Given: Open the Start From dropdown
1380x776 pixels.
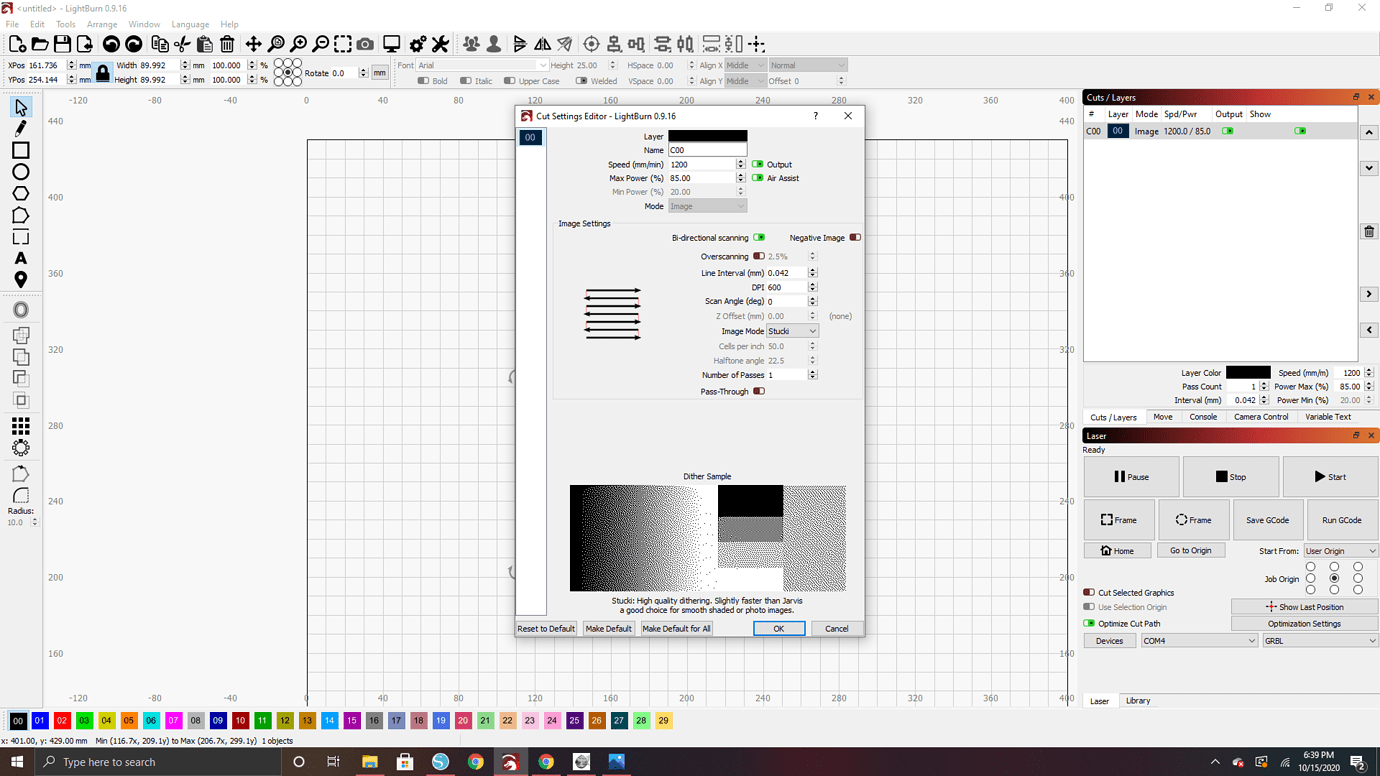Looking at the screenshot, I should click(1340, 551).
